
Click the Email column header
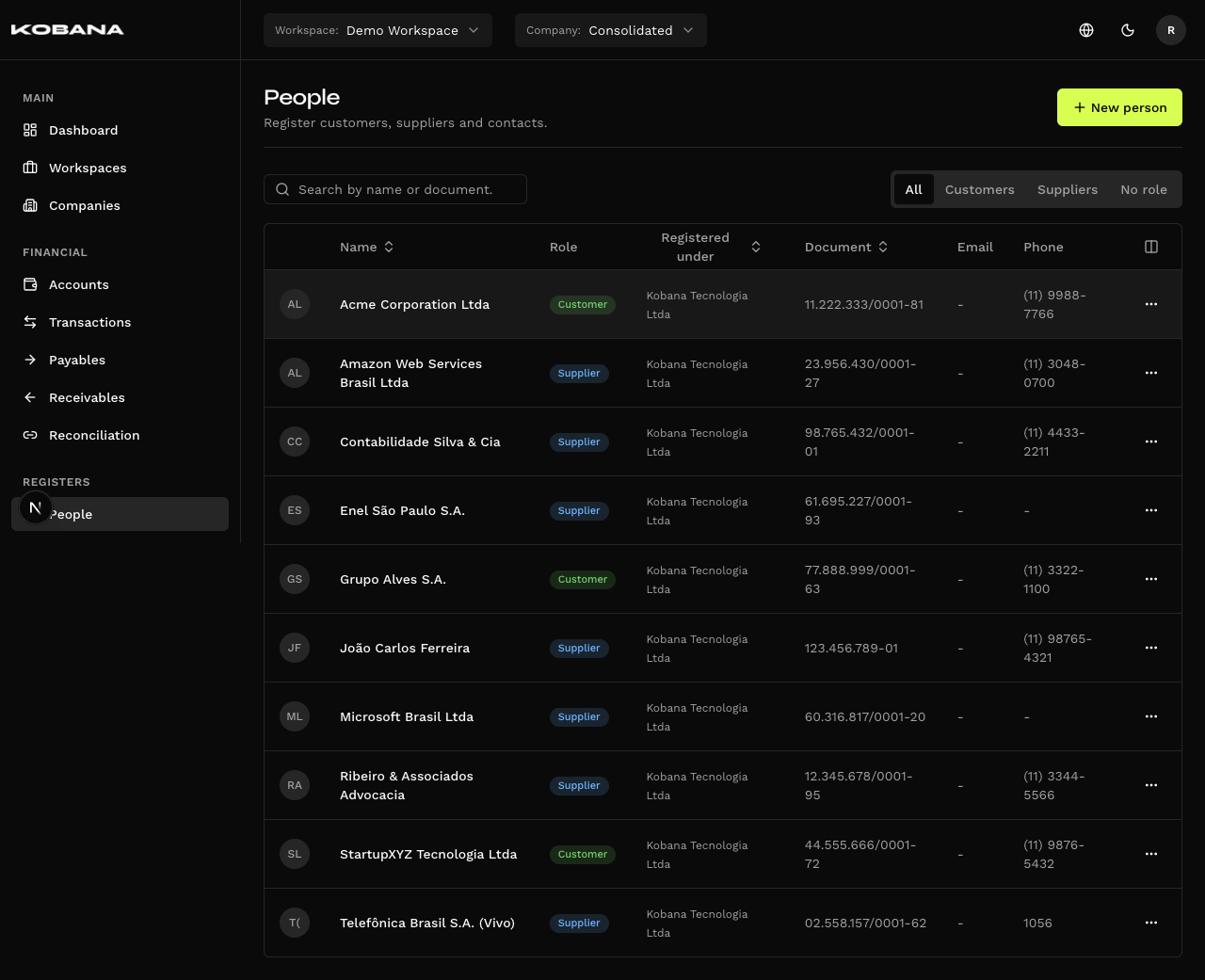click(975, 247)
